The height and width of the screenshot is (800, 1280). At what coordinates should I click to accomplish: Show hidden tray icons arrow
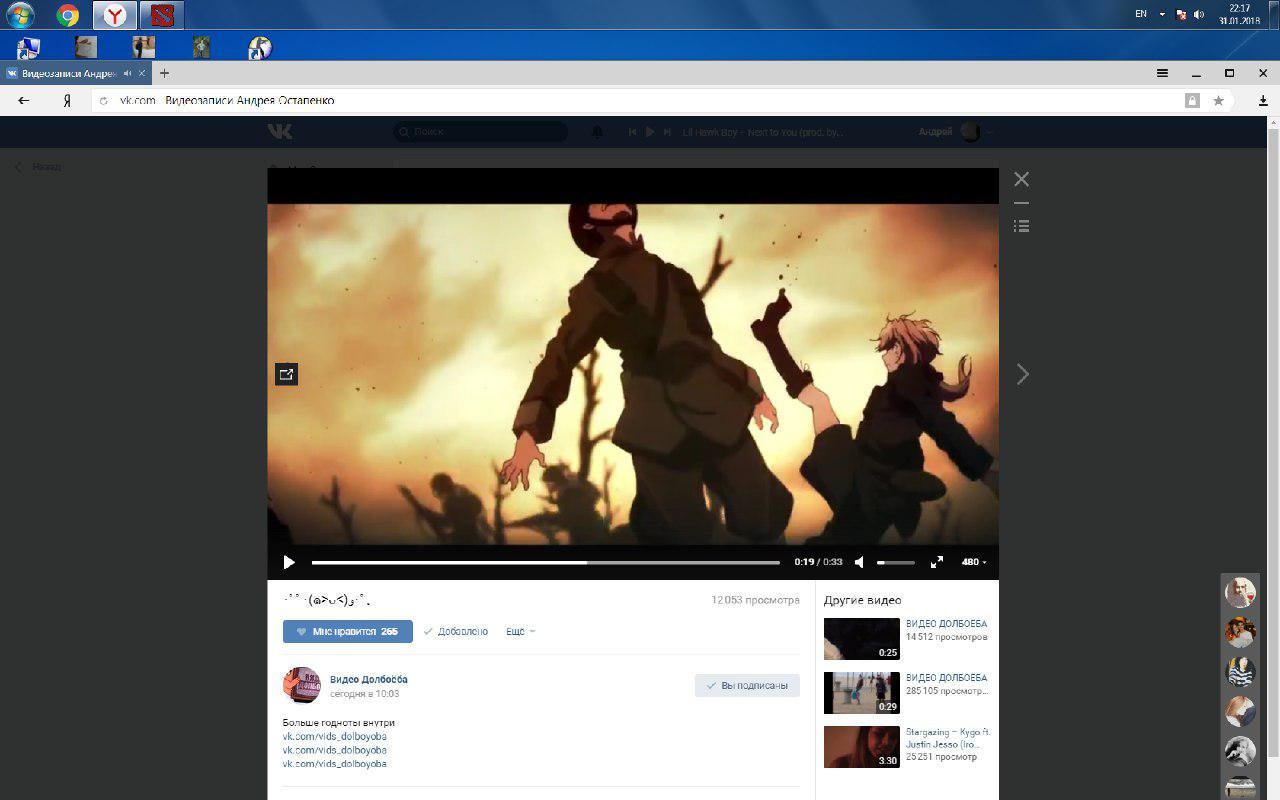1162,14
